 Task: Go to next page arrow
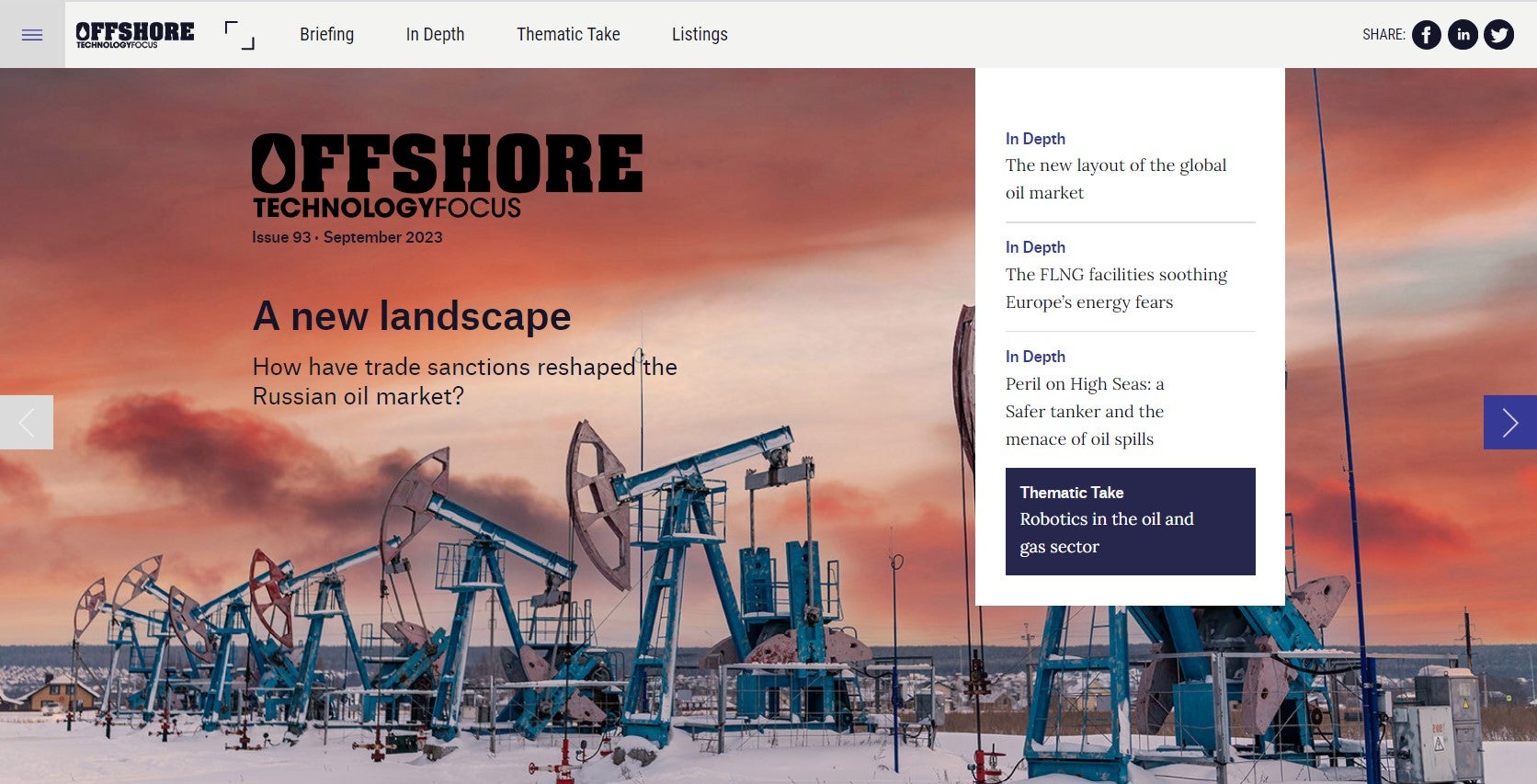point(1509,423)
